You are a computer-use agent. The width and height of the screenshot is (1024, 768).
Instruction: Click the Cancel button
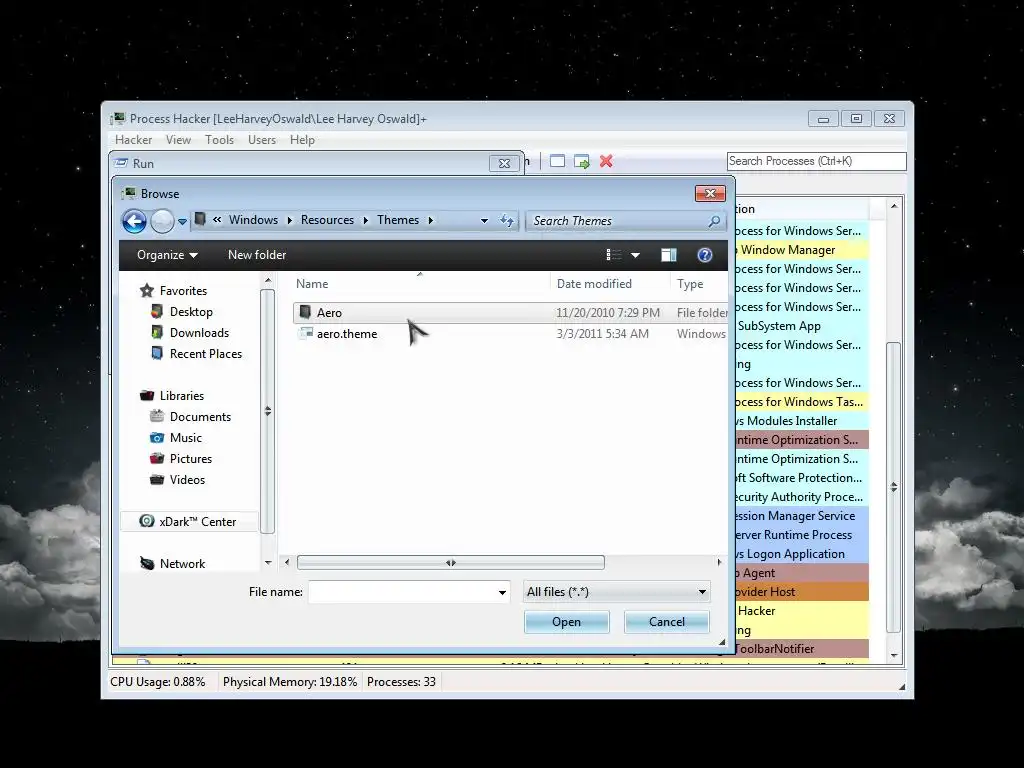tap(667, 622)
